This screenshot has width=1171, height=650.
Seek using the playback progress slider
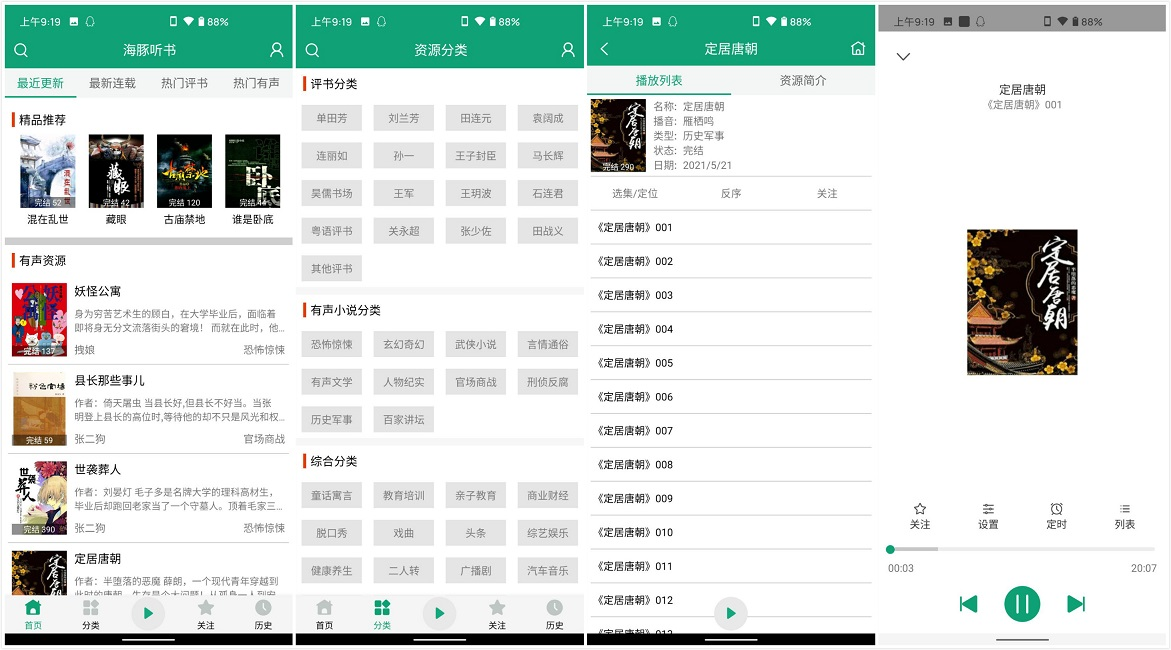[1022, 548]
